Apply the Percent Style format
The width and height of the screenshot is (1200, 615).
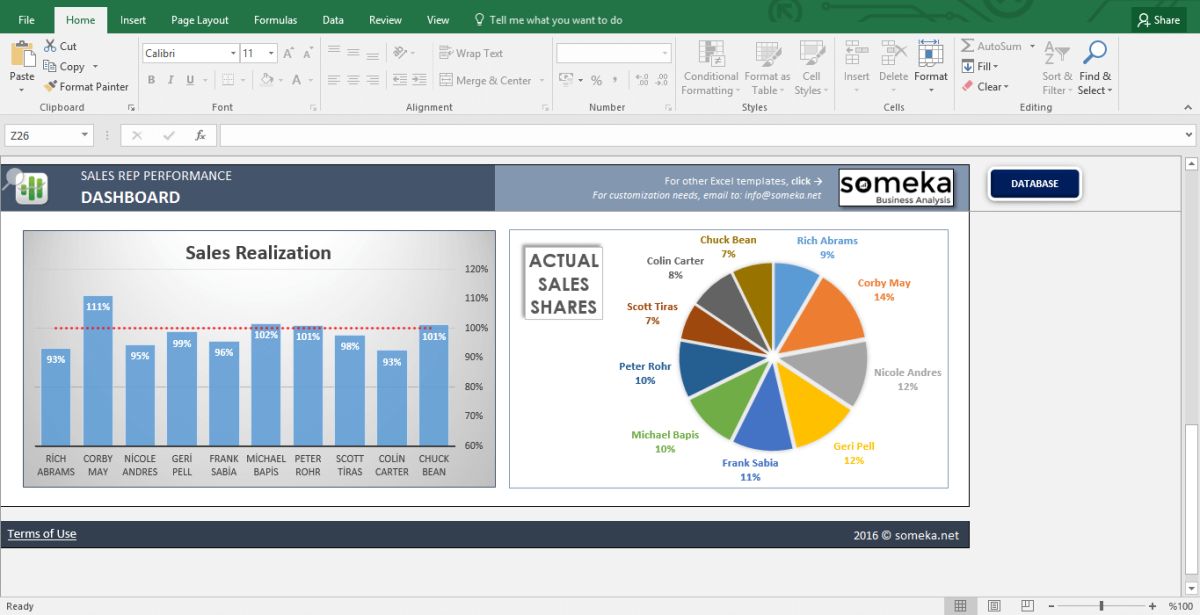595,79
